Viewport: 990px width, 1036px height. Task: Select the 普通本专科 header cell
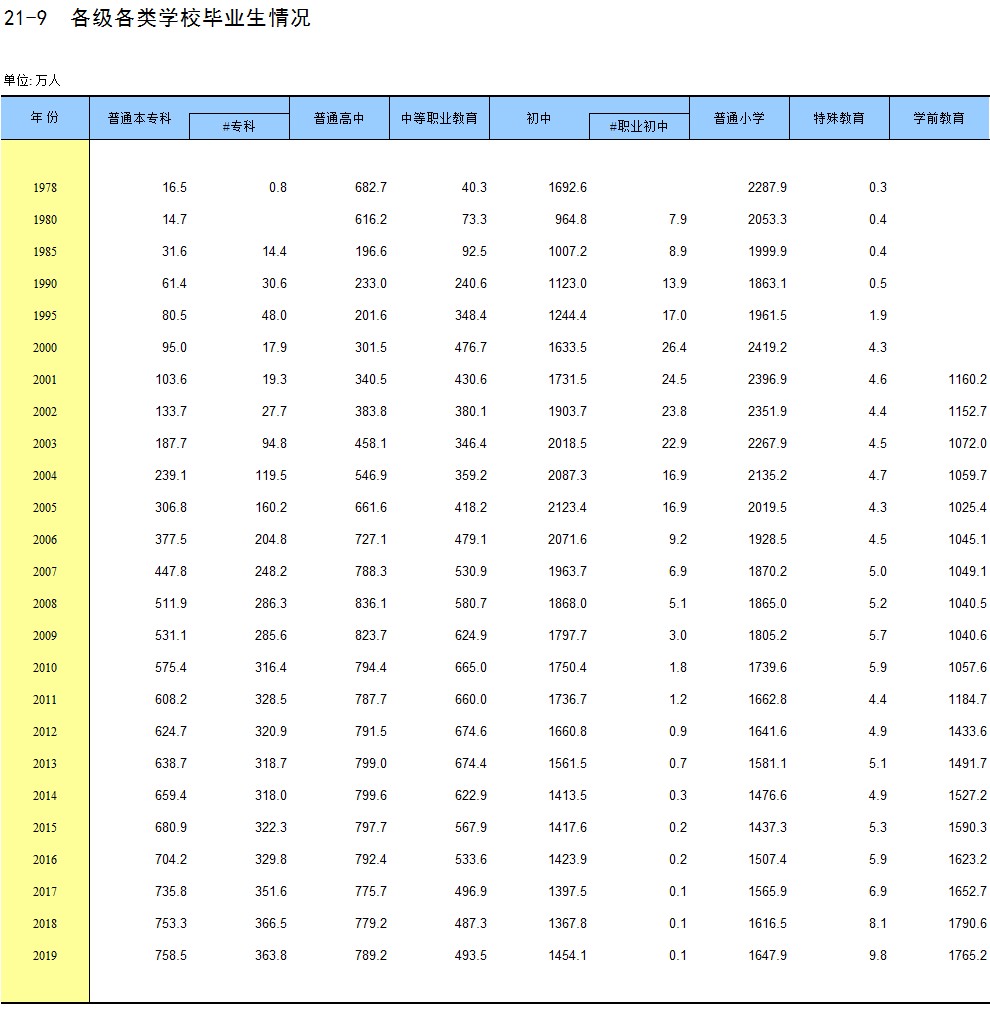click(x=139, y=118)
